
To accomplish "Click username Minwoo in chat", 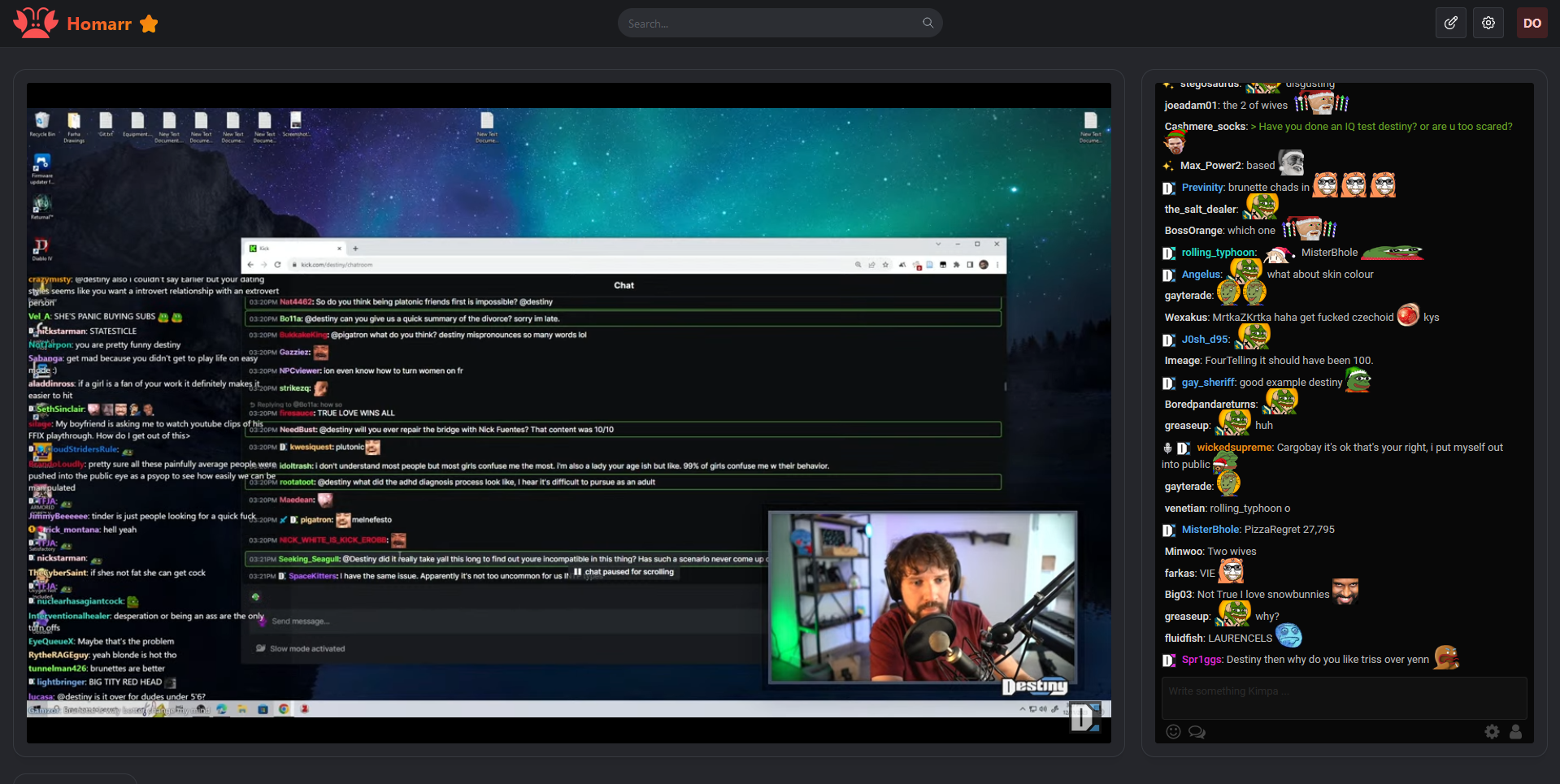I will coord(1184,552).
